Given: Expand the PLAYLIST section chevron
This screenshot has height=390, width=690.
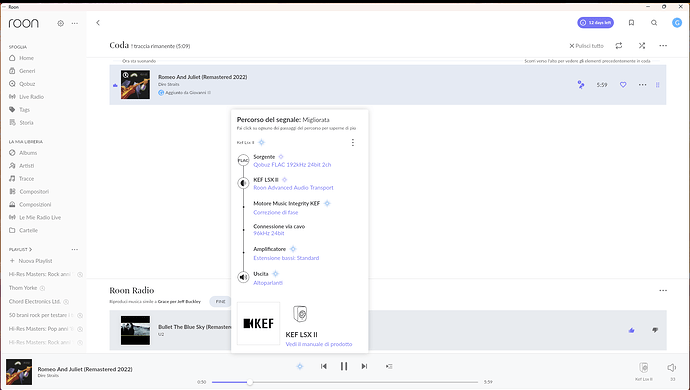Looking at the screenshot, I should click(31, 250).
